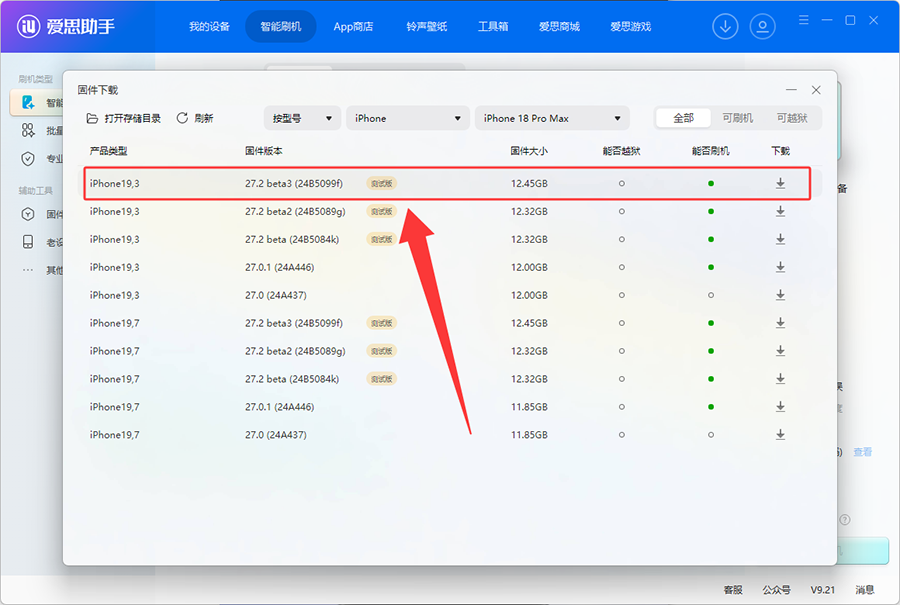
Task: Open 铃声壁纸 tab
Action: pyautogui.click(x=426, y=26)
